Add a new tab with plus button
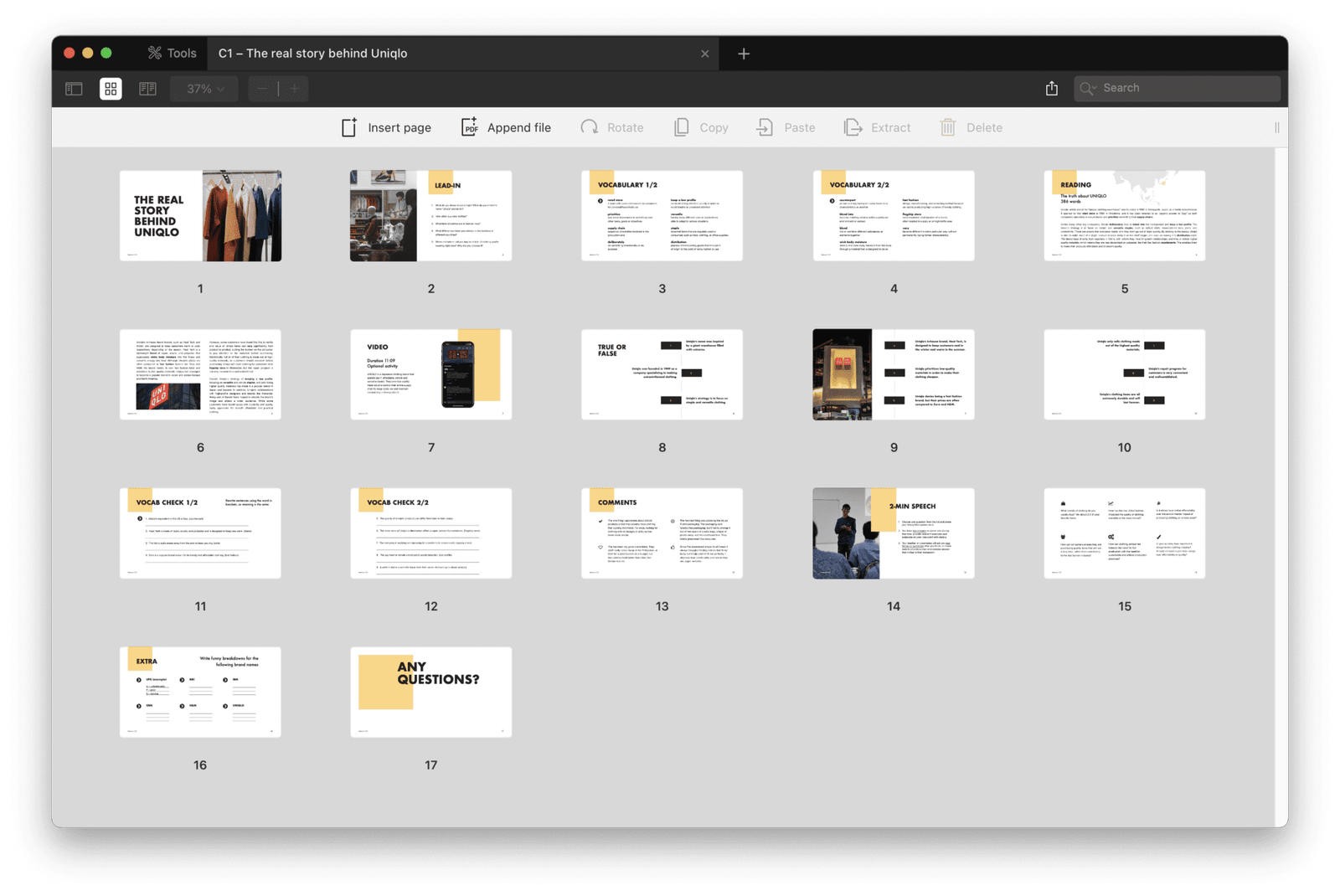Screen dimensions: 1340x896 pyautogui.click(x=744, y=54)
